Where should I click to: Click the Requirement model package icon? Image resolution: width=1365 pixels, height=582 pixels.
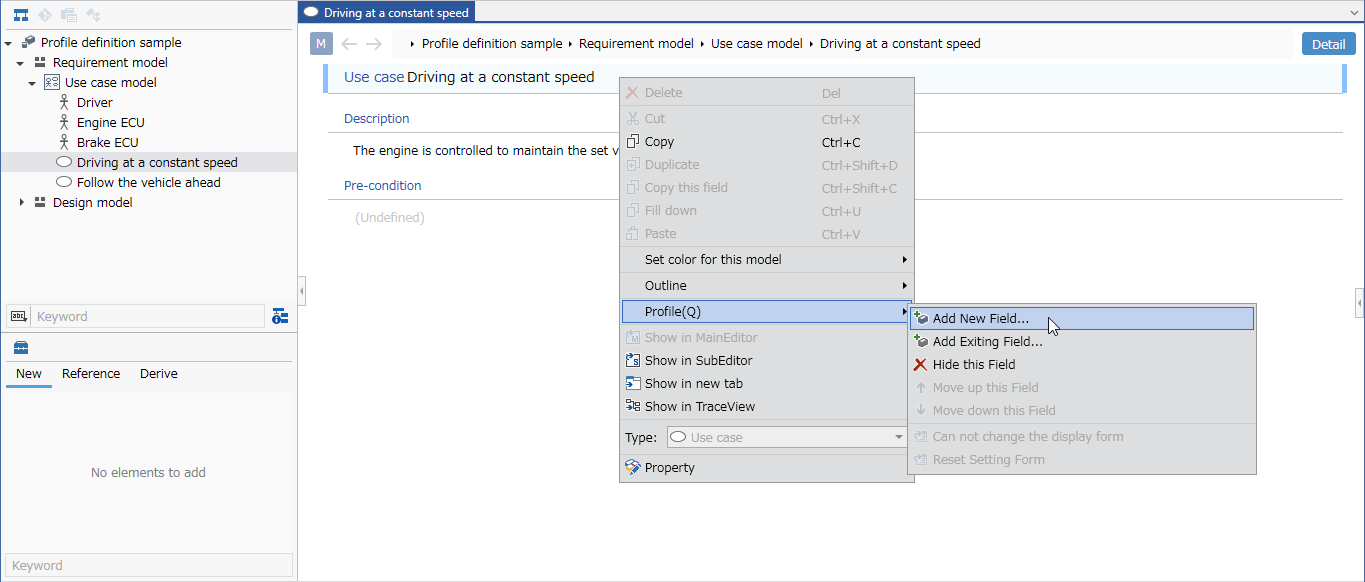click(x=40, y=62)
